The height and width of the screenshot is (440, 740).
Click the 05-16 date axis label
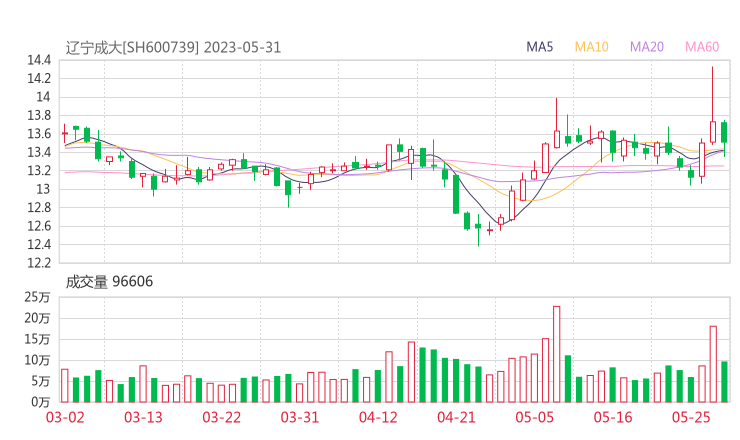pos(613,417)
